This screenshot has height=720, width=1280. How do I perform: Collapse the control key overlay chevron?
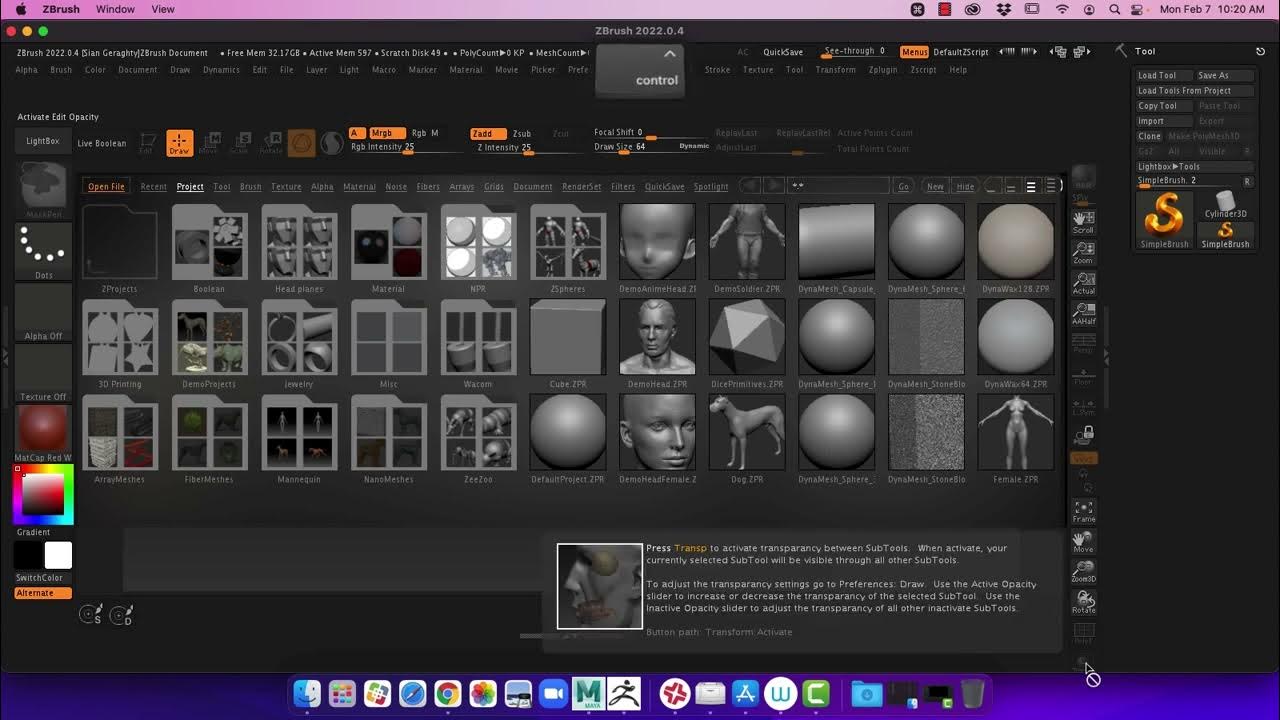pyautogui.click(x=670, y=54)
